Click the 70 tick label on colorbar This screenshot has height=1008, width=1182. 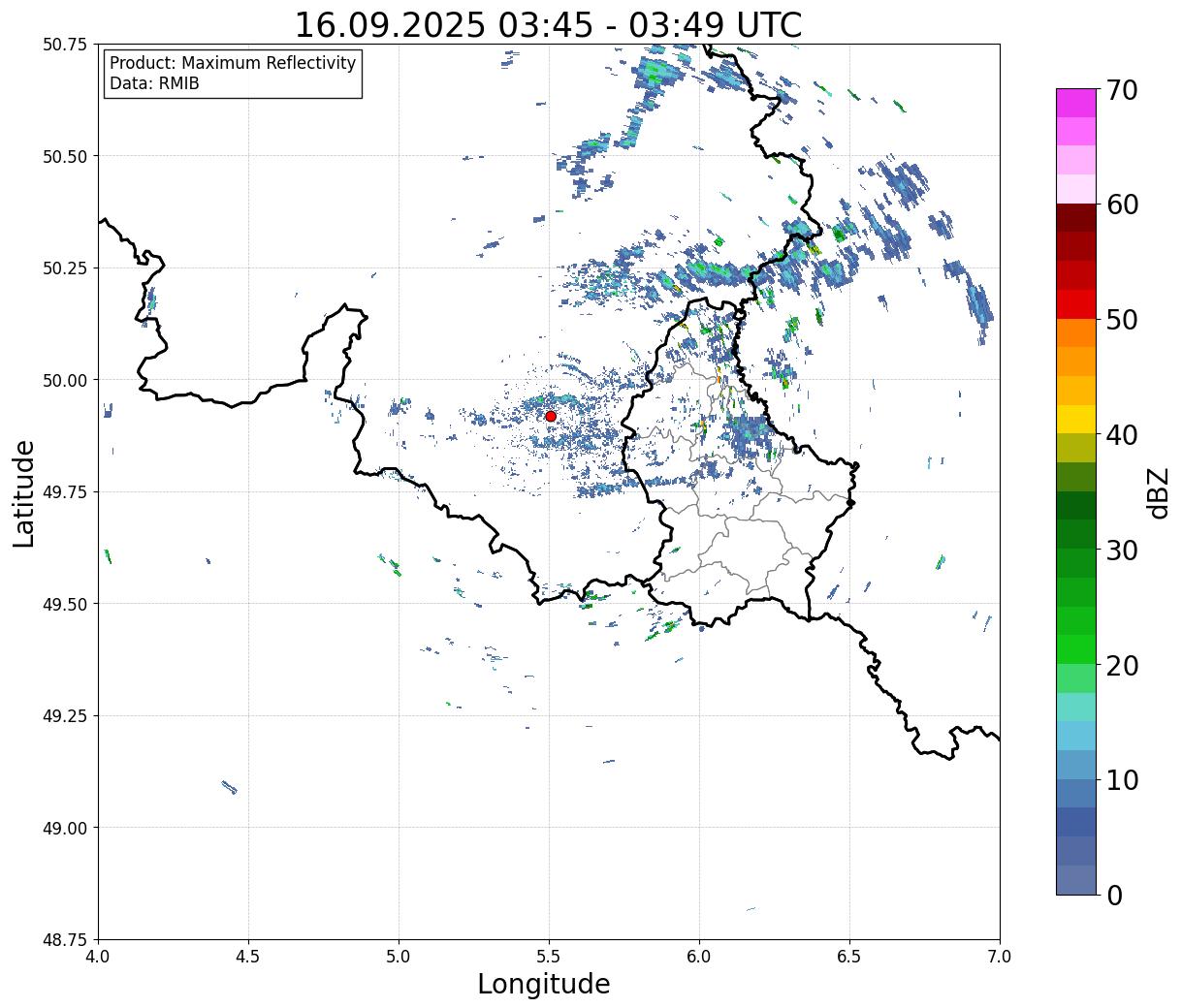1122,90
